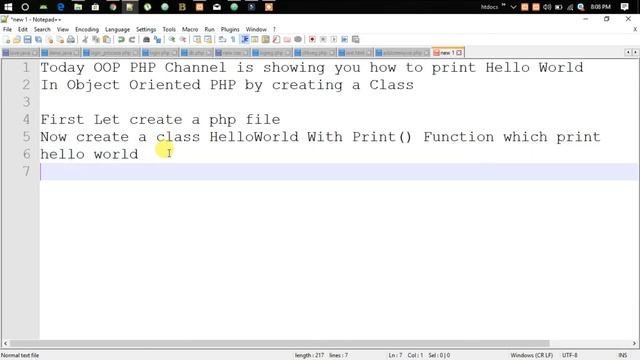Expand hidden tray icons chevron

[513, 7]
